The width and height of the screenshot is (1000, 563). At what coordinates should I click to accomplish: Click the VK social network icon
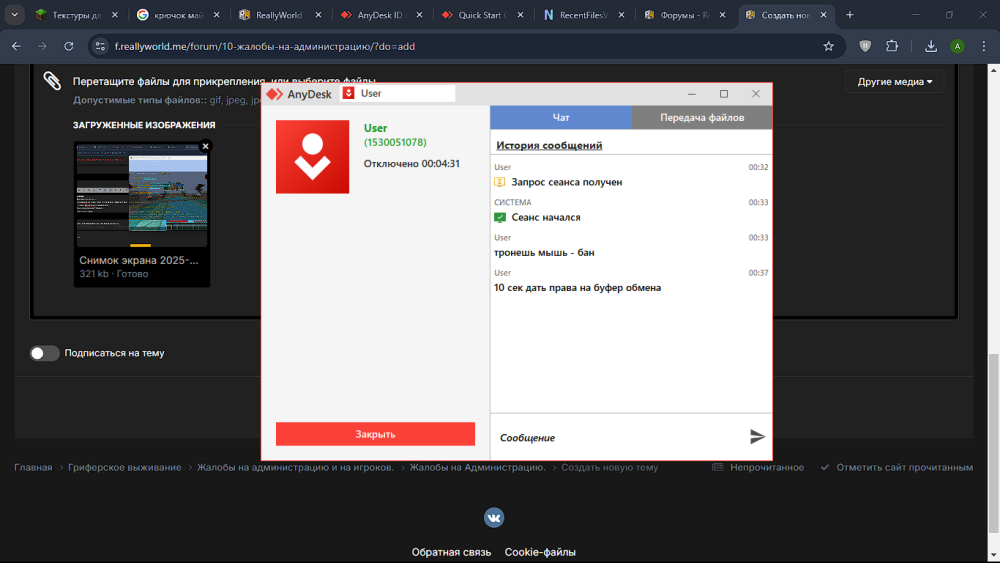[494, 518]
